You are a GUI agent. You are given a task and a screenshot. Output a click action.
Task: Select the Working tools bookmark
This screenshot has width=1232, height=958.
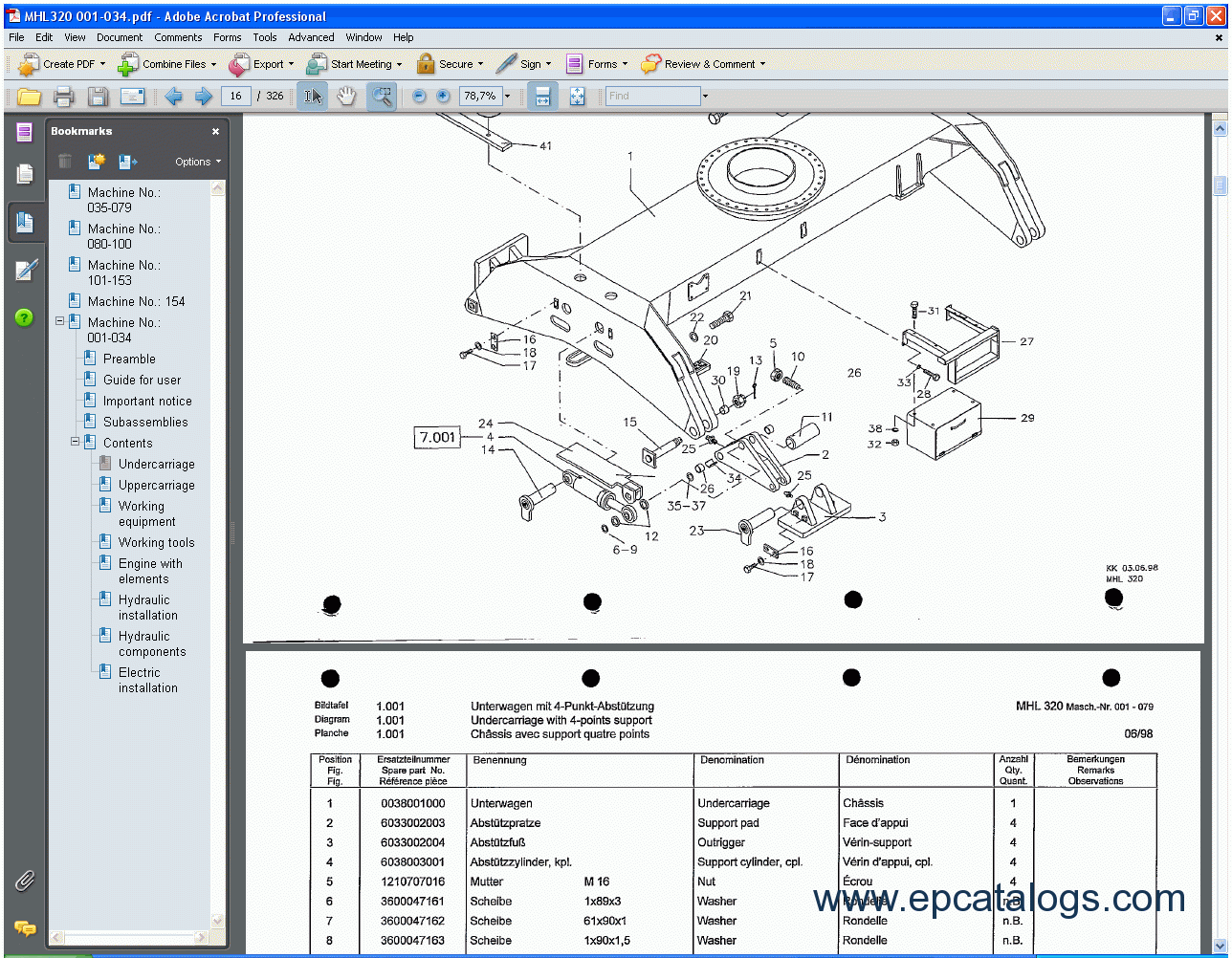pyautogui.click(x=156, y=542)
